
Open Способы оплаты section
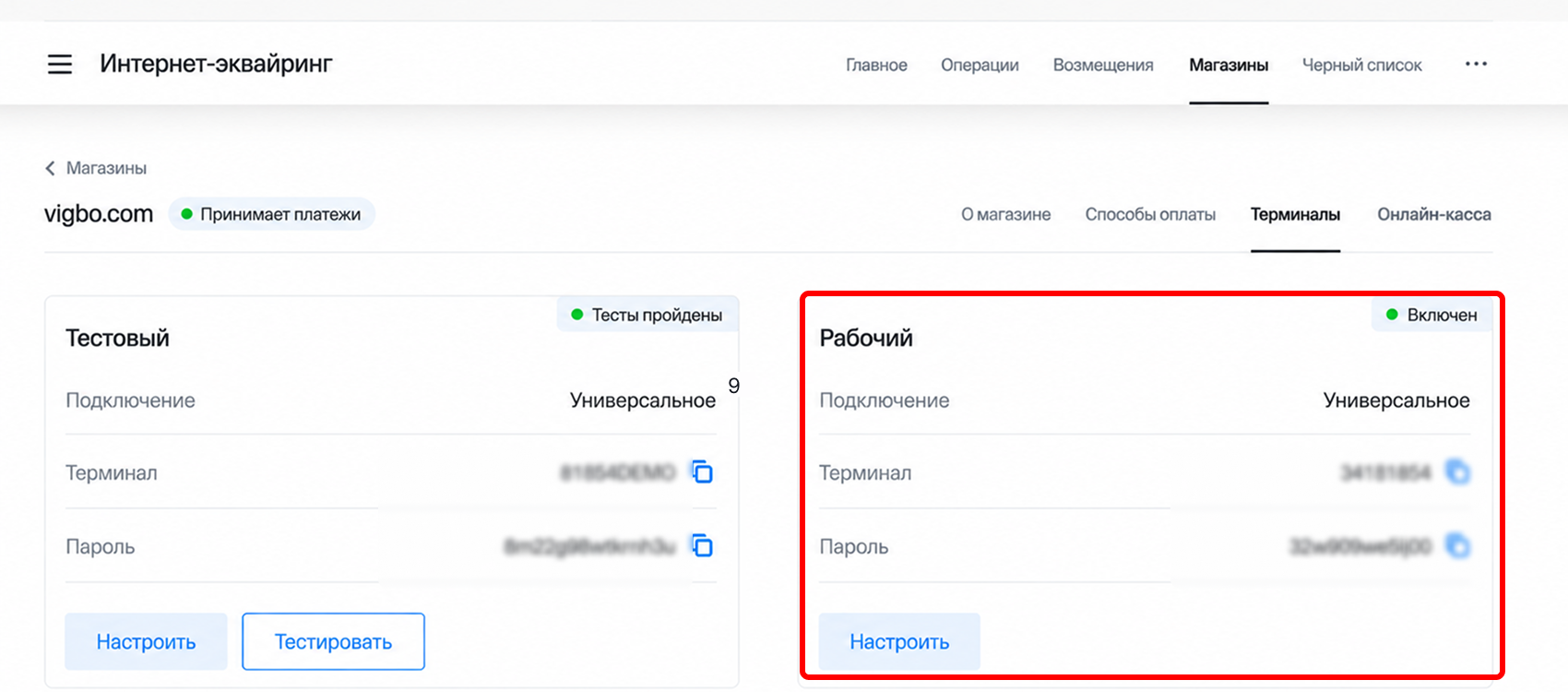pyautogui.click(x=1150, y=214)
